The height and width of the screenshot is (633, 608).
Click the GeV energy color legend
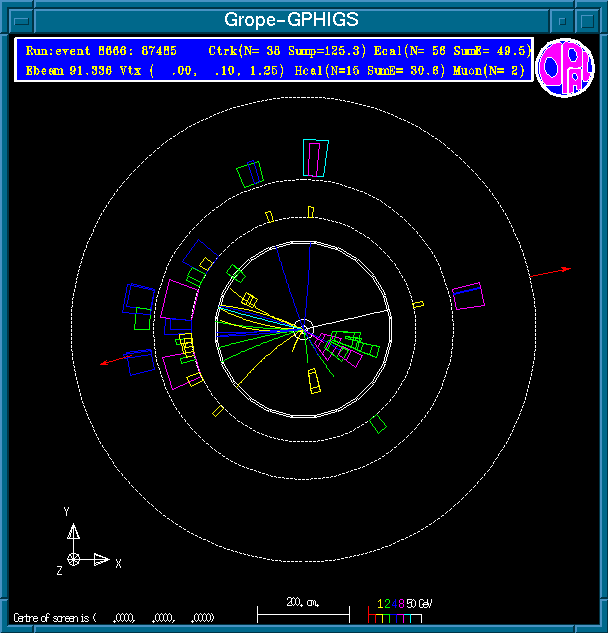[x=398, y=610]
